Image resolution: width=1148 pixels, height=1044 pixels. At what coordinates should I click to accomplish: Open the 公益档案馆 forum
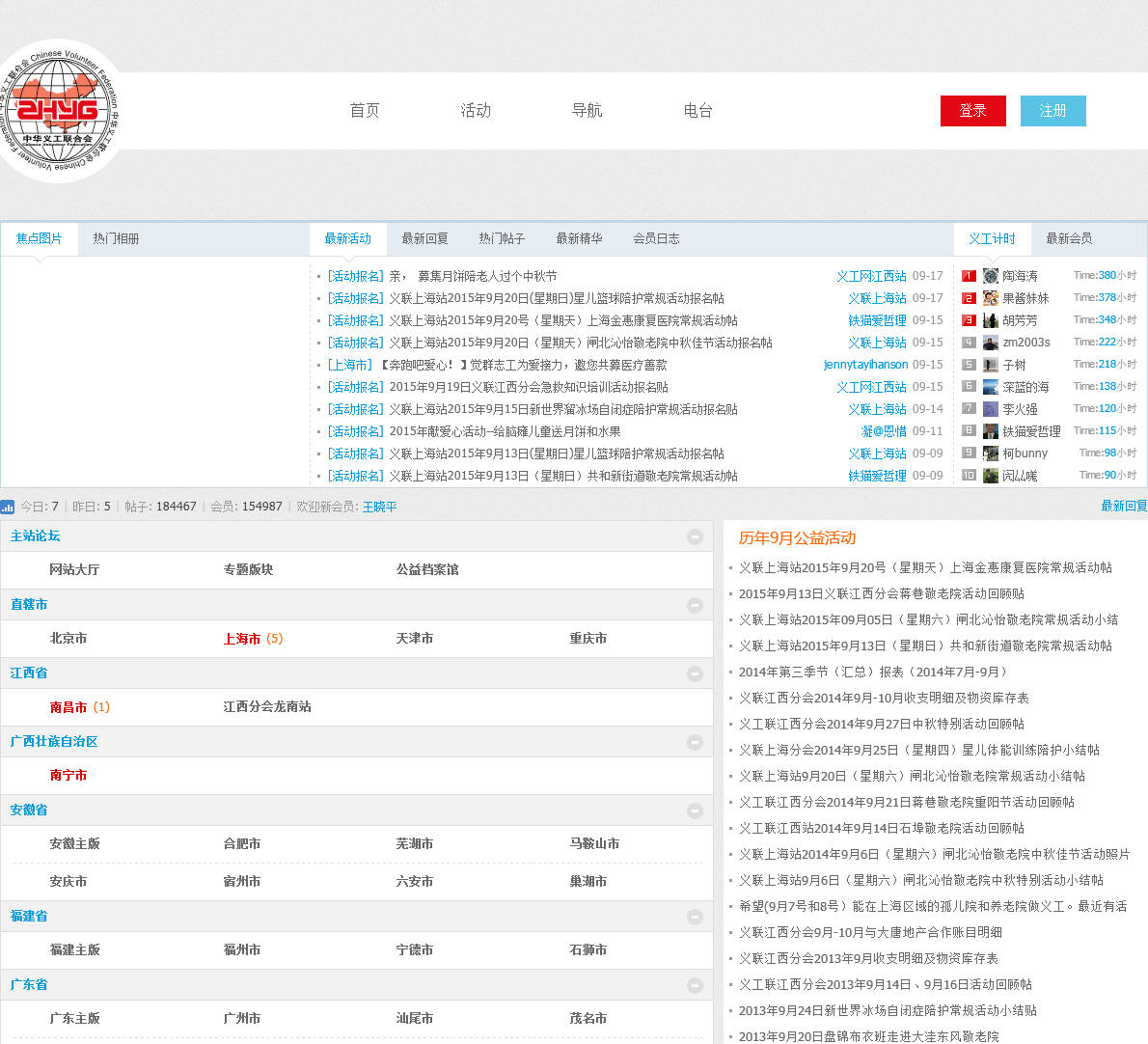tap(427, 569)
